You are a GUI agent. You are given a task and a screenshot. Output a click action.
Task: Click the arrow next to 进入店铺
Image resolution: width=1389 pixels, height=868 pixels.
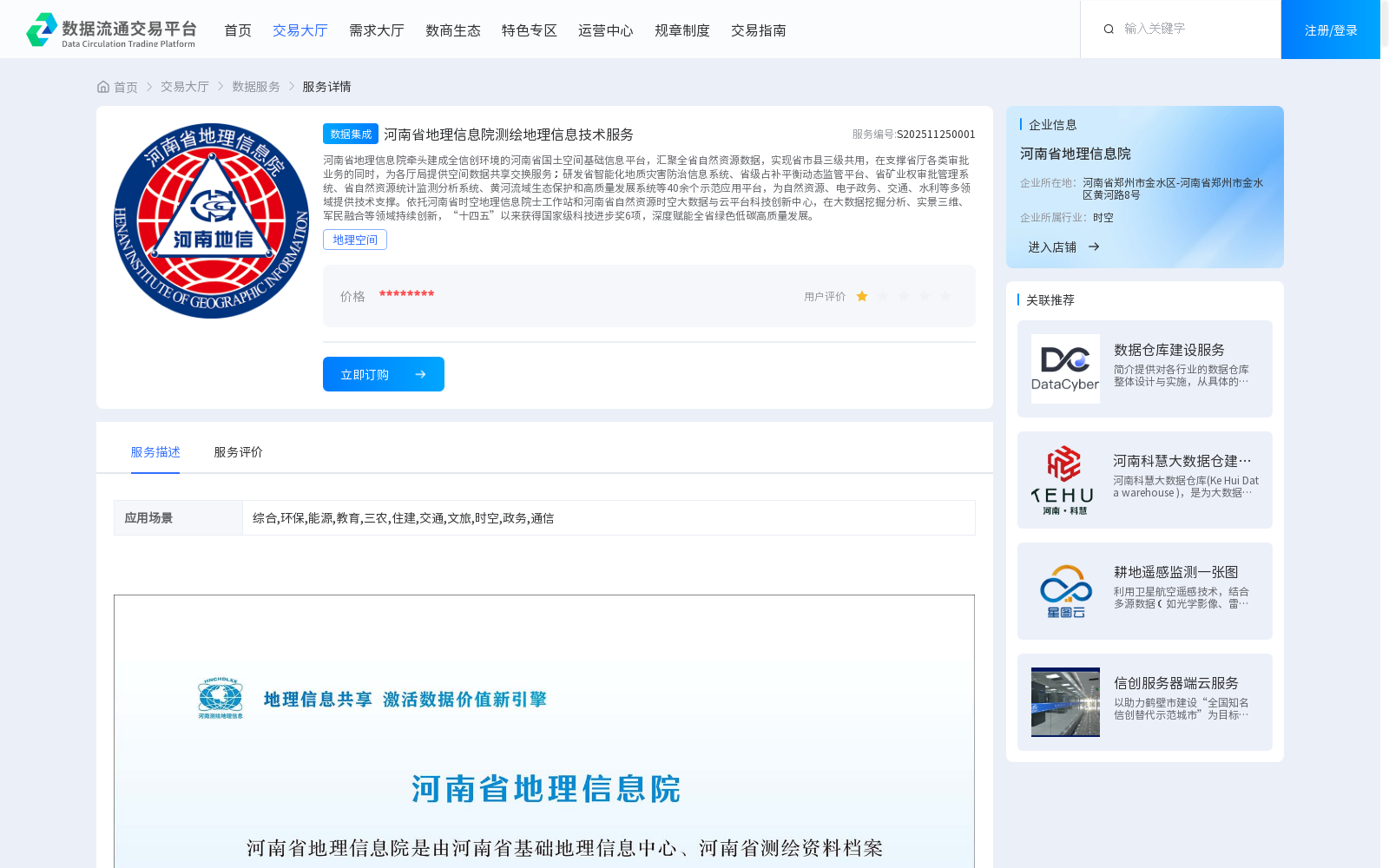pos(1094,247)
